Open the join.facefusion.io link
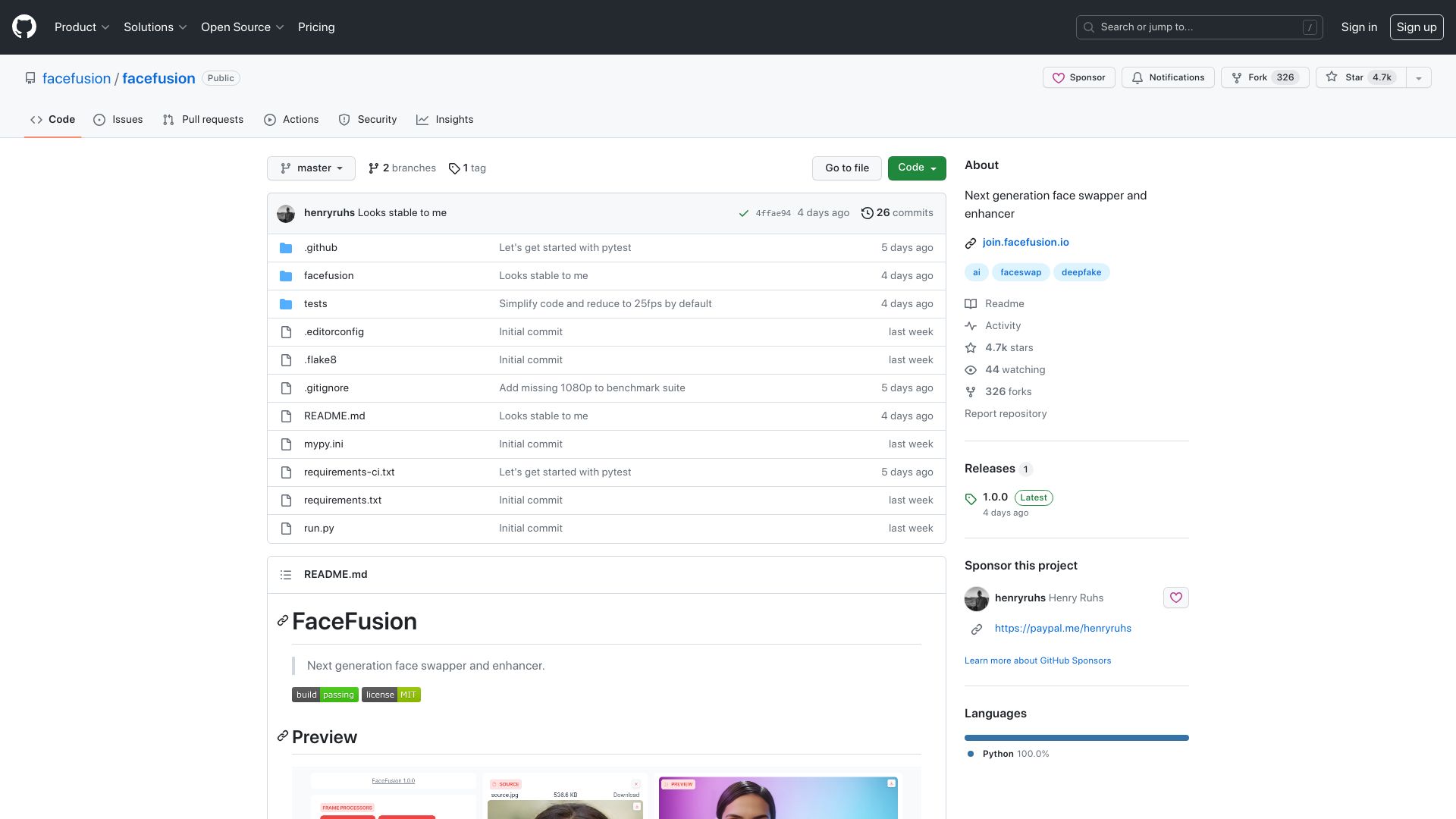Screen dimensions: 1456x819 click(1025, 243)
